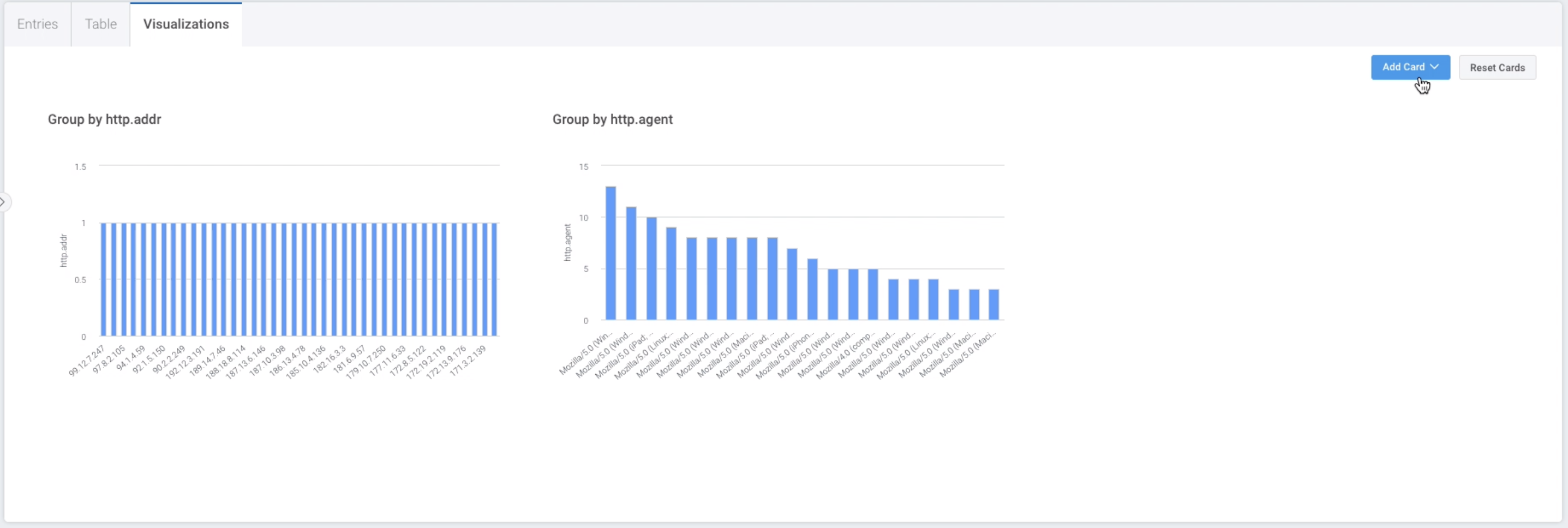Click the 99.12.7.247 x-axis label

pos(86,361)
